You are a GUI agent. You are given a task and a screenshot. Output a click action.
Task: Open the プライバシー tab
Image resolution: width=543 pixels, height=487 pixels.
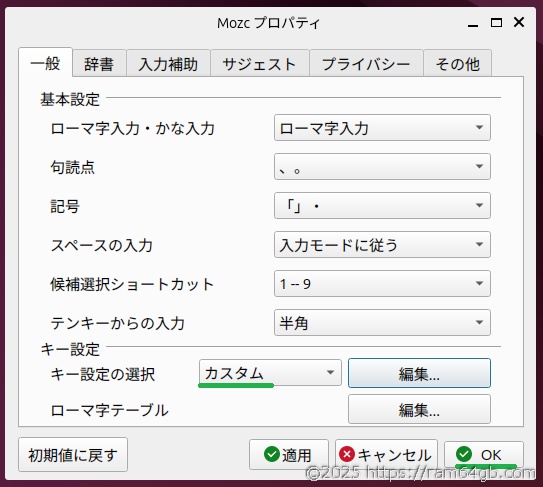366,64
